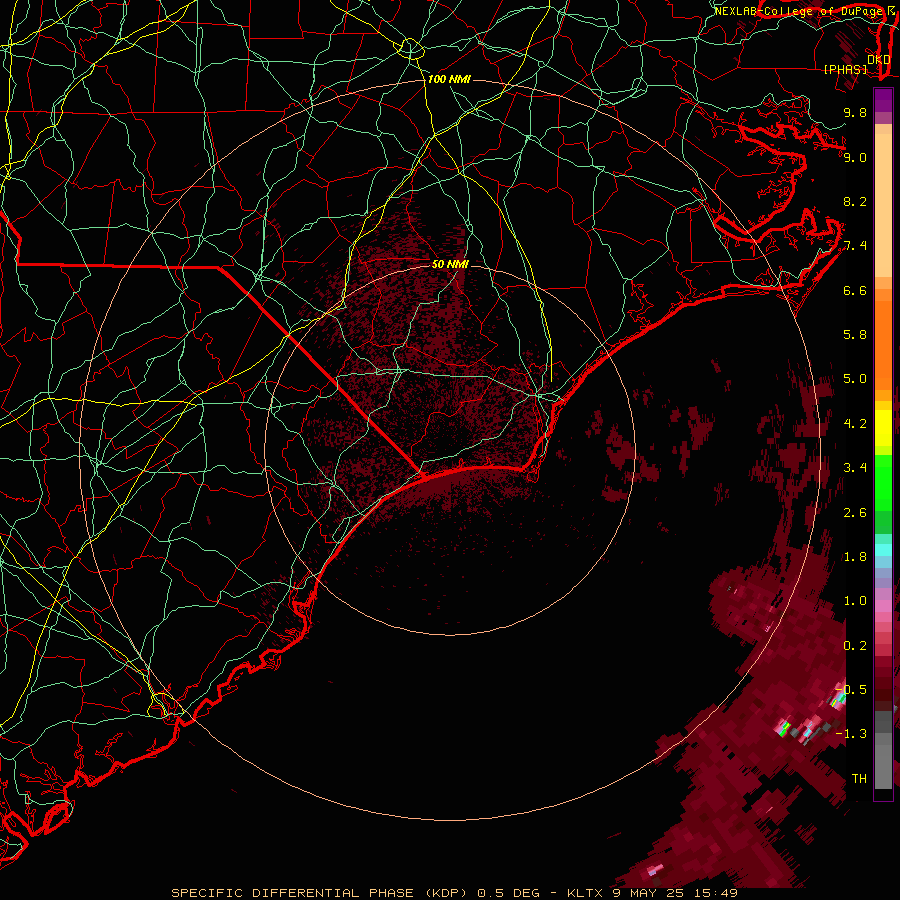Click the SPECIFIC DIFFERENTIAL PHASE (KDP) caption text
This screenshot has height=900, width=900.
(x=319, y=893)
